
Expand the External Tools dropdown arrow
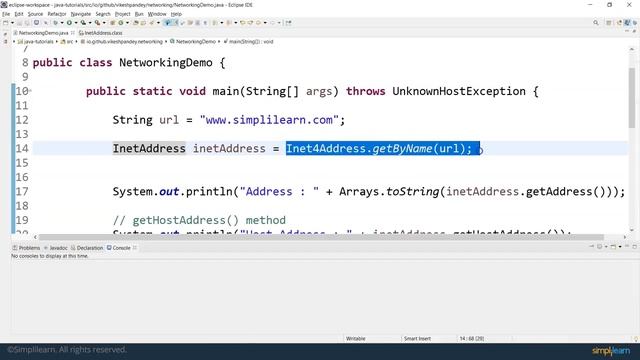(x=104, y=23)
